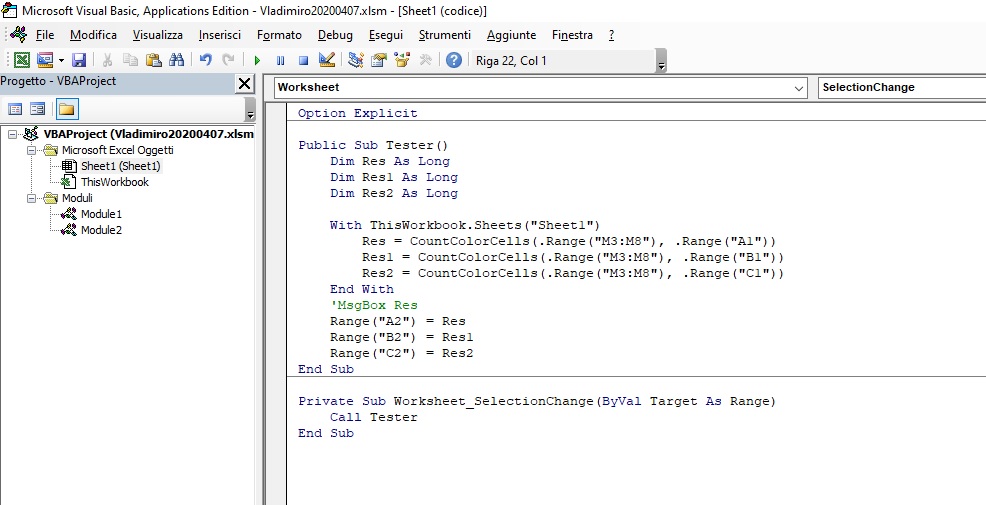This screenshot has width=986, height=505.
Task: Open the Visualizza menu
Action: click(x=158, y=35)
